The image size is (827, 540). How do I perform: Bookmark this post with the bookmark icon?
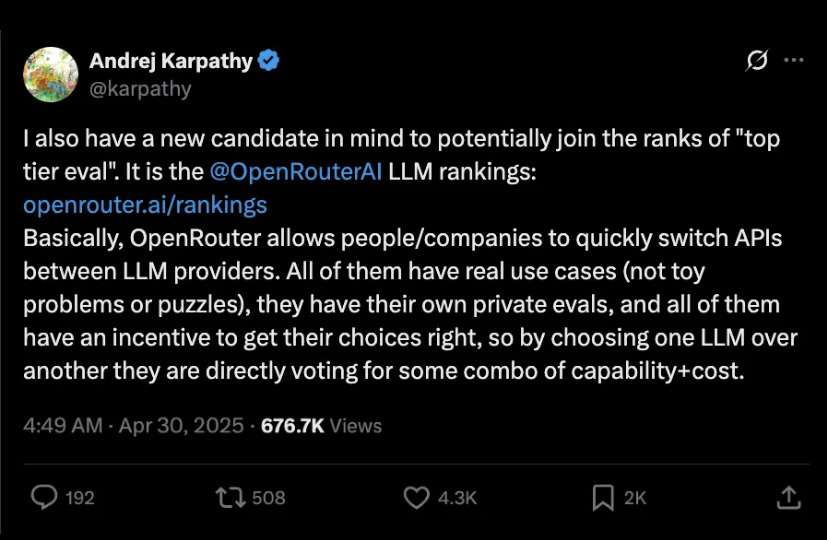pos(603,497)
